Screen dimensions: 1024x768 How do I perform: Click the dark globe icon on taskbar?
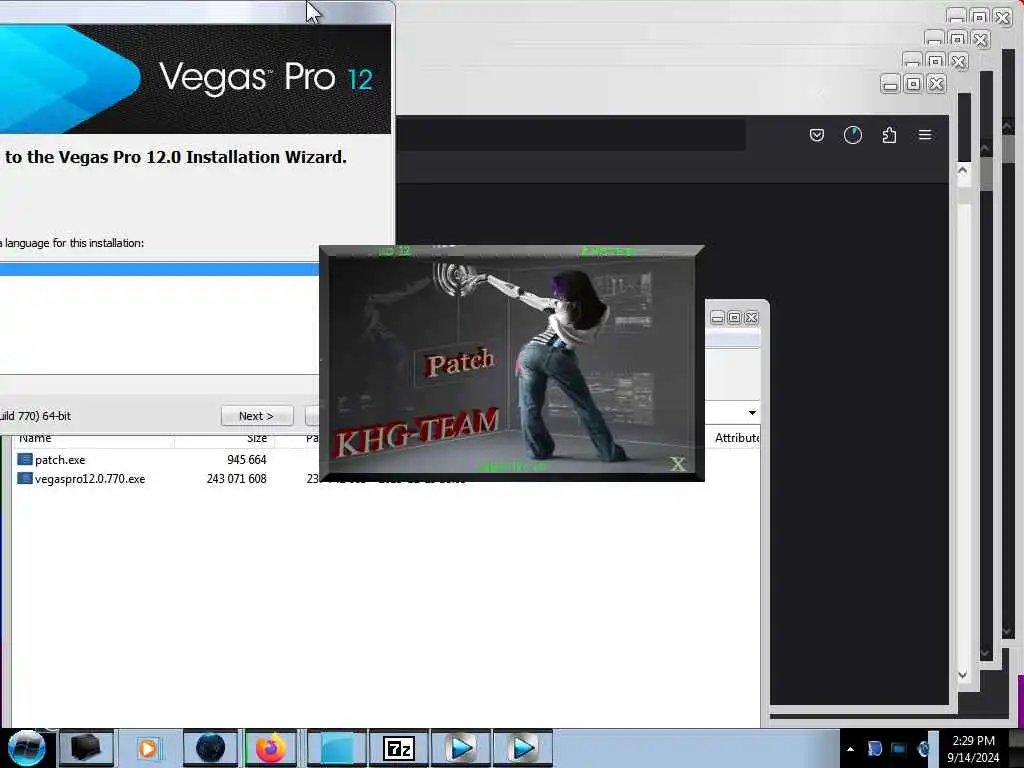(x=210, y=748)
